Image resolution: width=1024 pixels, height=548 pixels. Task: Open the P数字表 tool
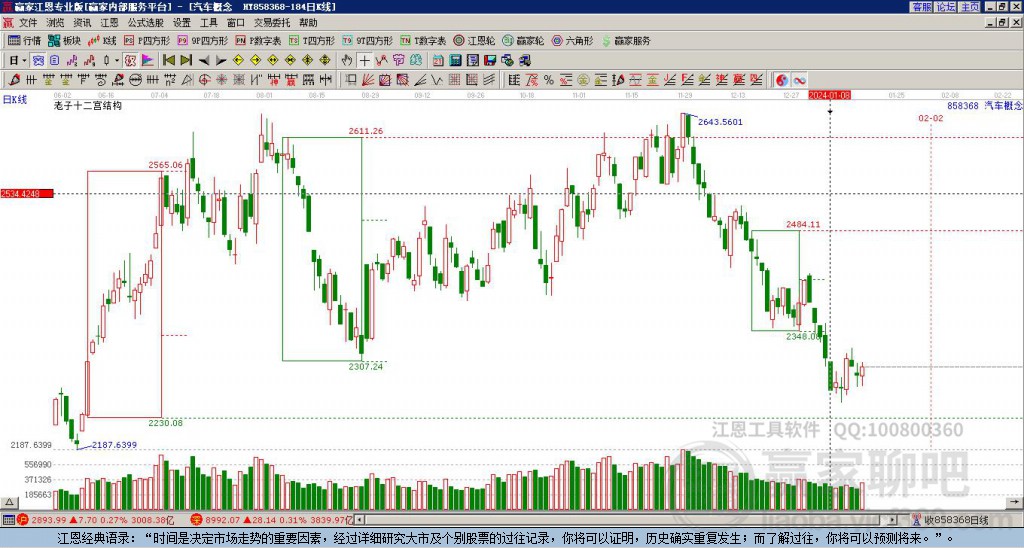(x=258, y=40)
